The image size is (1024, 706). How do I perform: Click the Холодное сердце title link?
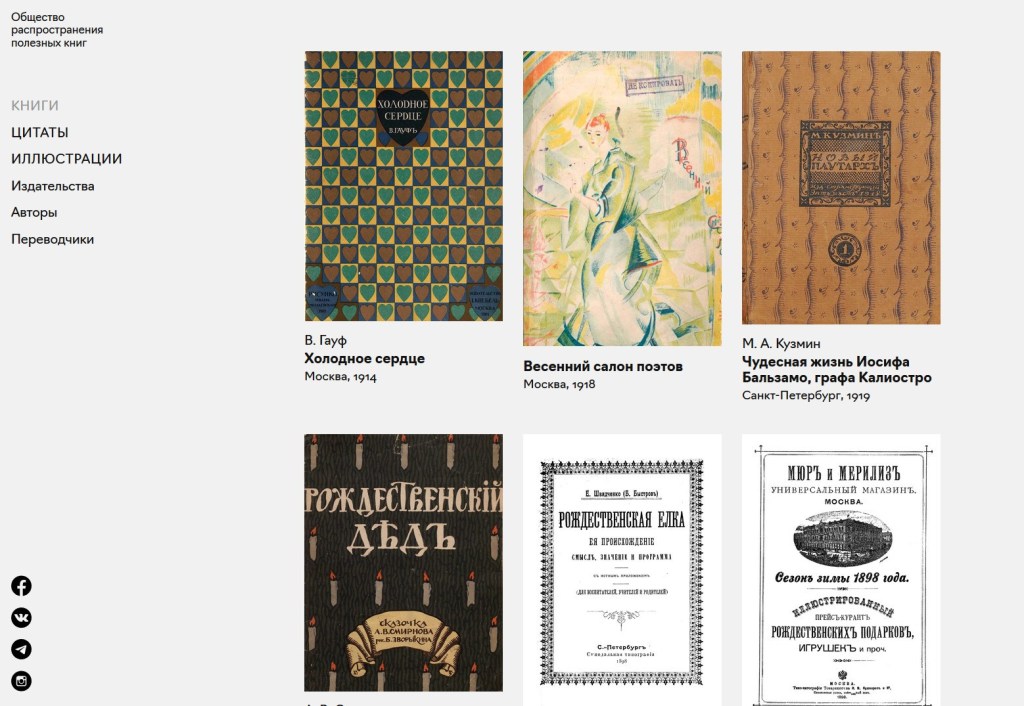[x=364, y=359]
